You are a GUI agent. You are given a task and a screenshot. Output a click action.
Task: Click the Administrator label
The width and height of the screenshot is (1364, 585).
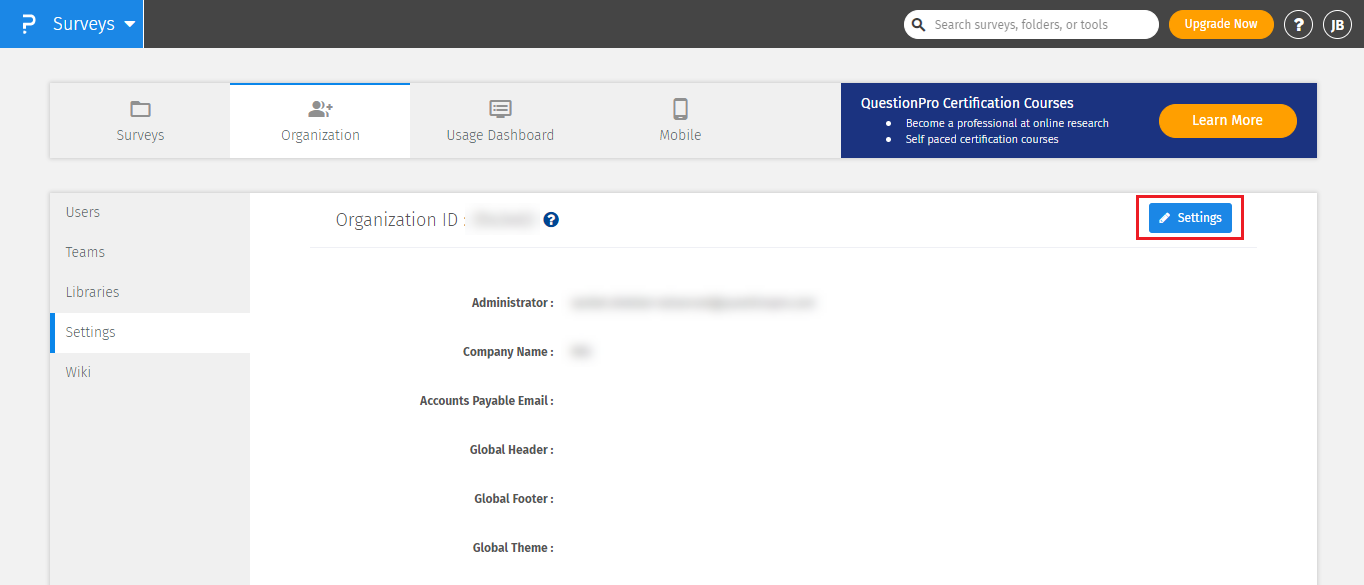512,302
